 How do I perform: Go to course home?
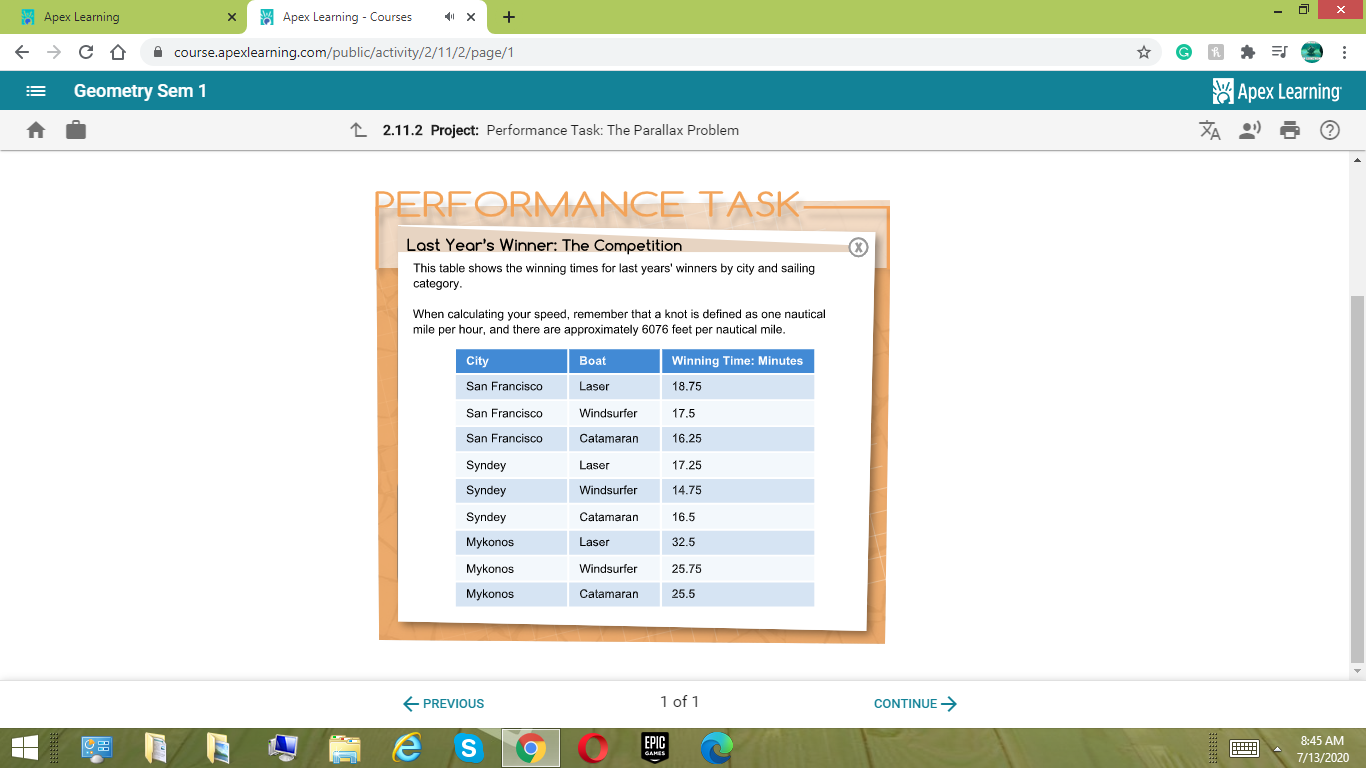tap(35, 130)
